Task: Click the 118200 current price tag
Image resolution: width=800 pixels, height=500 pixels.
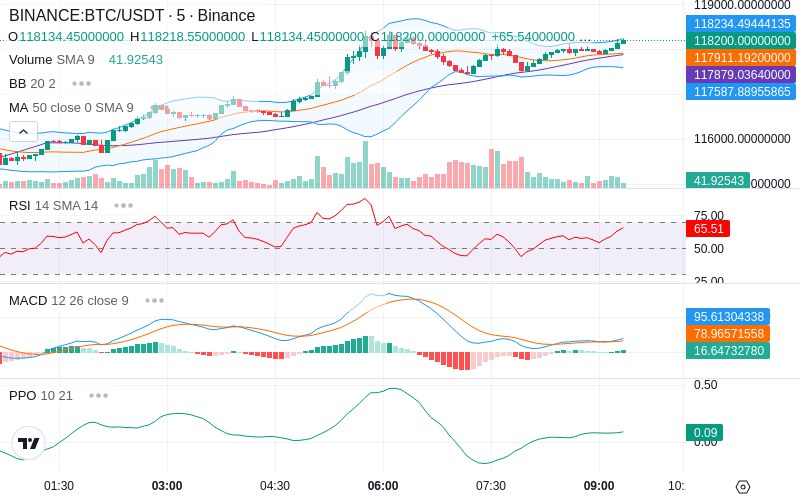Action: pyautogui.click(x=741, y=41)
